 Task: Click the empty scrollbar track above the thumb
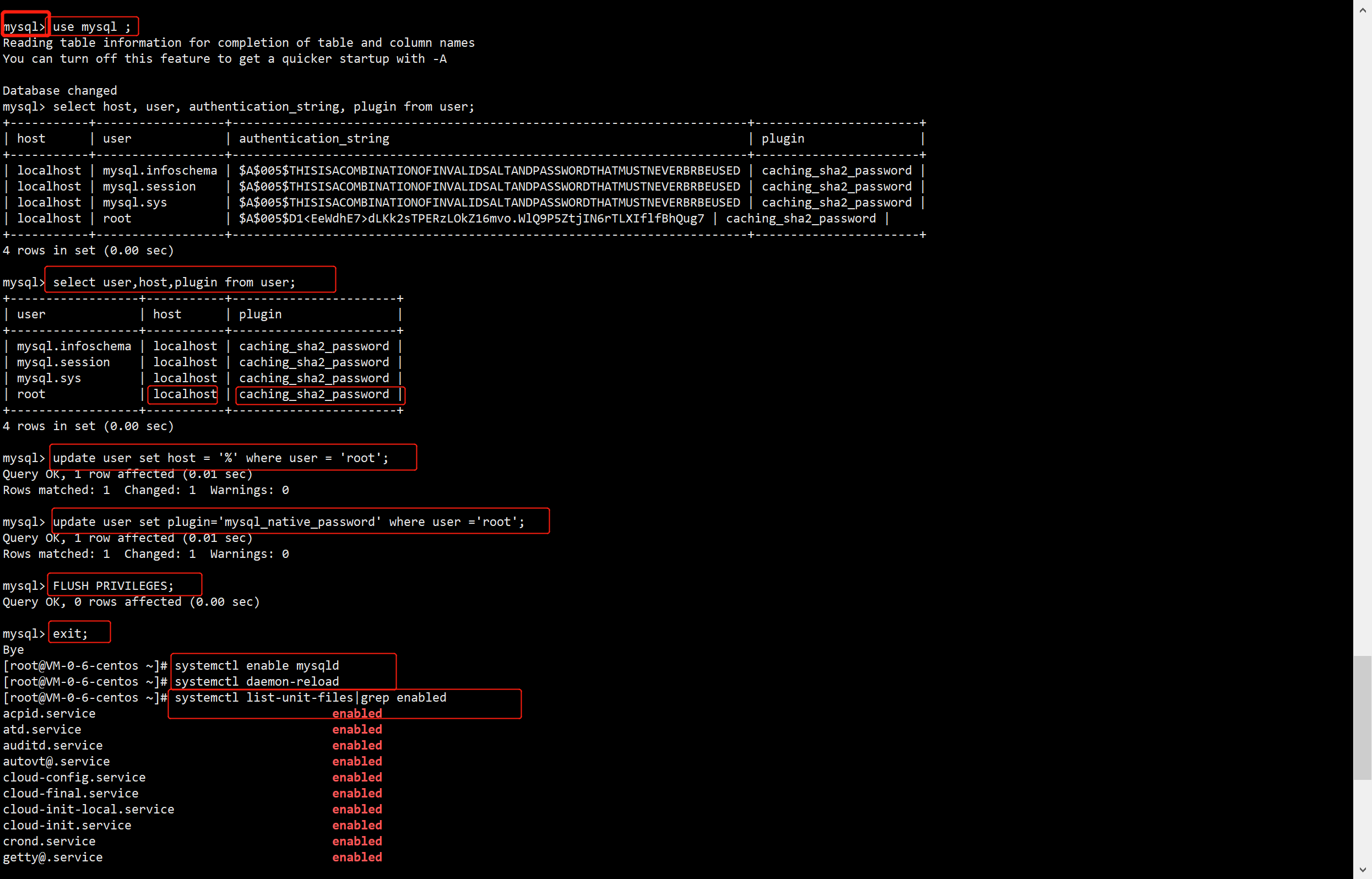coord(1362,343)
